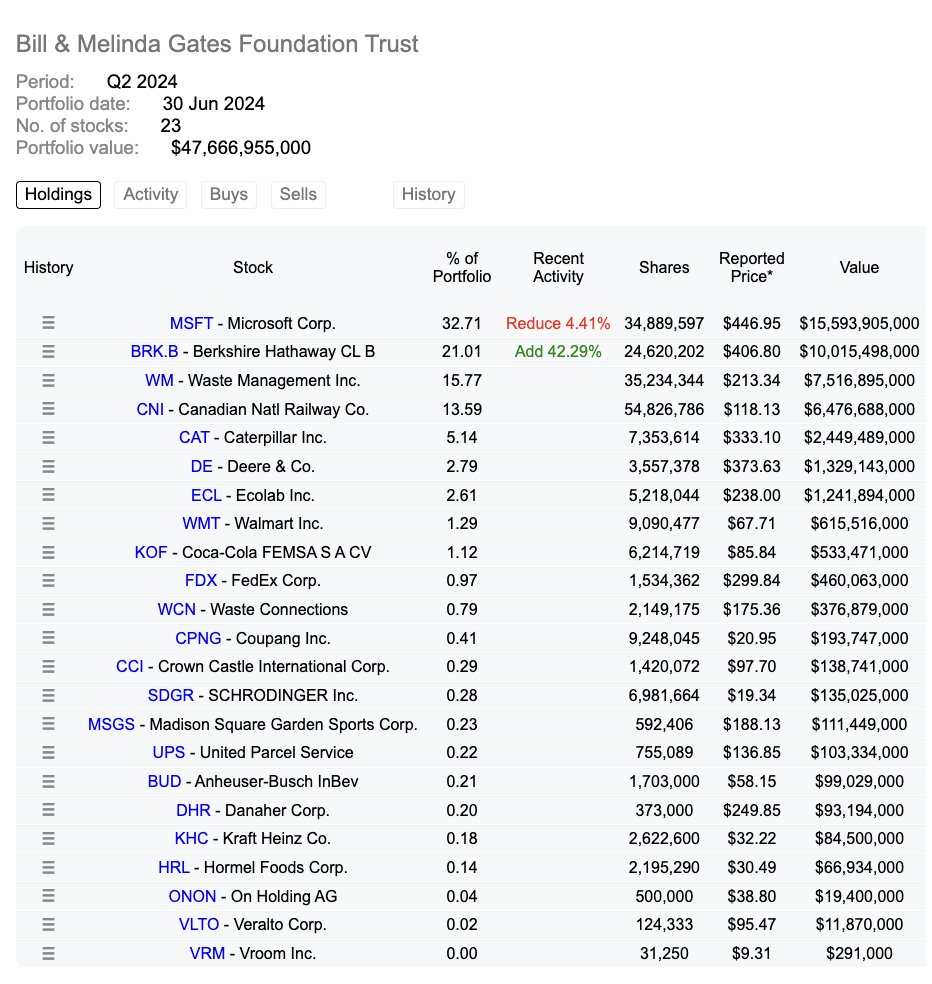Open the KOF ticker link

tap(151, 552)
